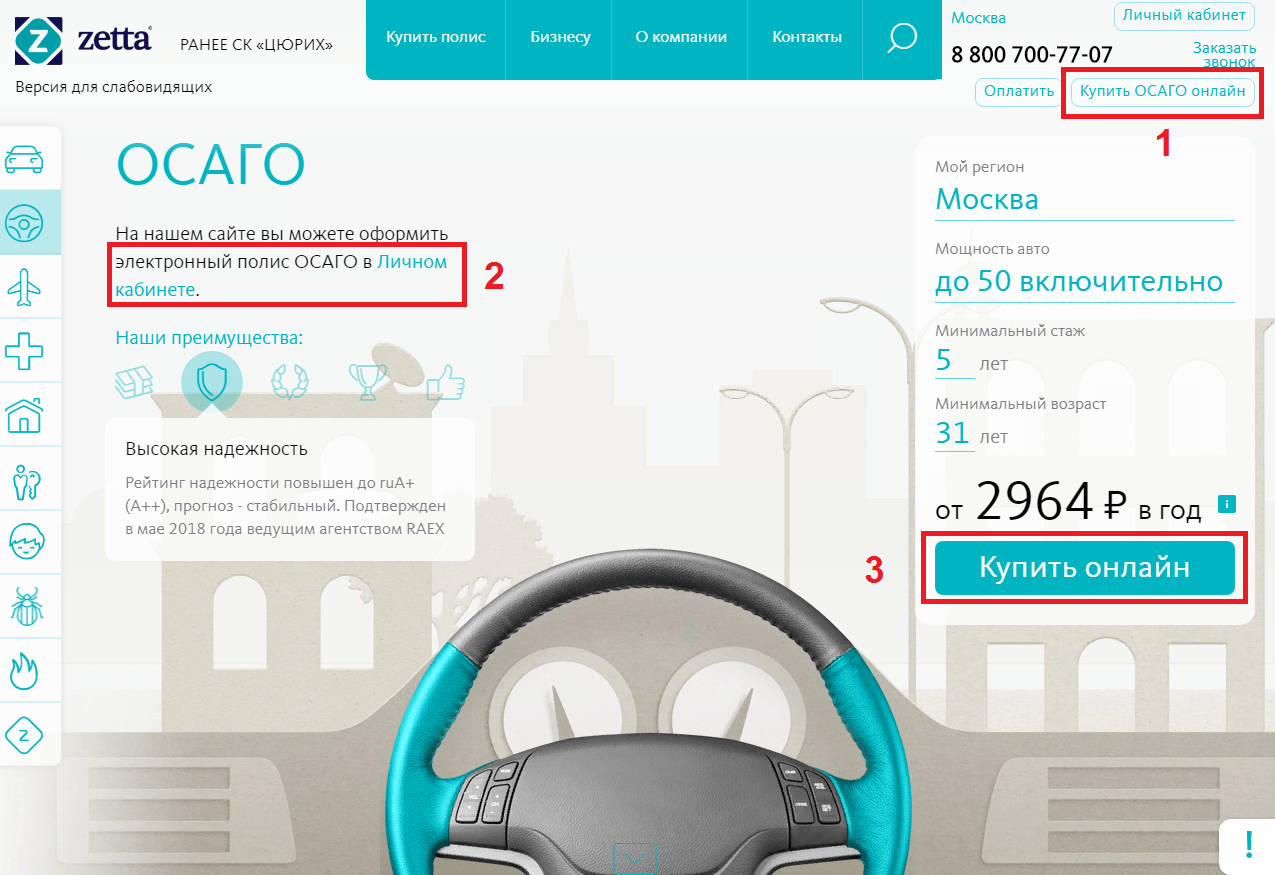Click the flame fire insurance icon
The image size is (1275, 875).
[x=25, y=670]
